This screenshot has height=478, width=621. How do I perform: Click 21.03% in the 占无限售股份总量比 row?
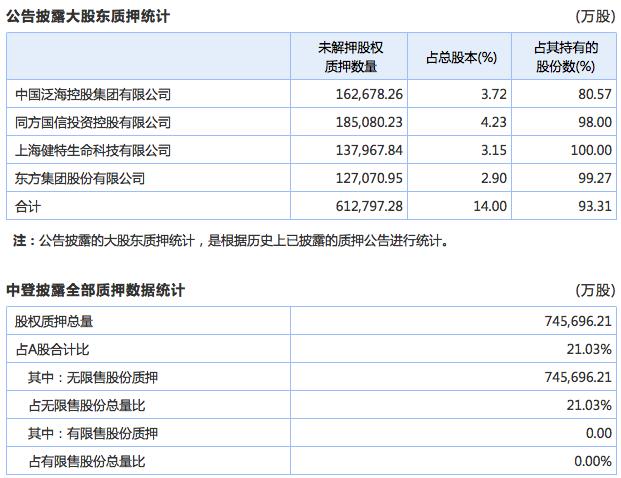coord(589,406)
